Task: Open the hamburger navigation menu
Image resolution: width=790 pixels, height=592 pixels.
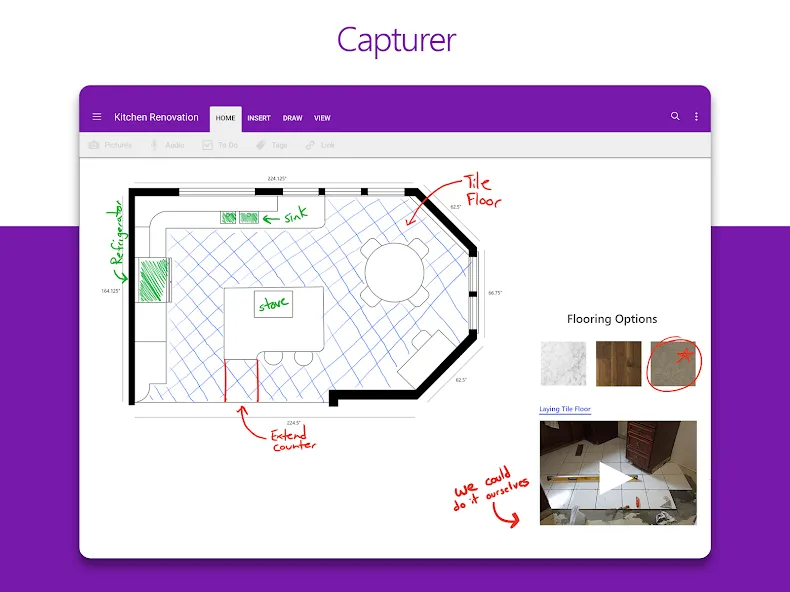Action: tap(97, 117)
